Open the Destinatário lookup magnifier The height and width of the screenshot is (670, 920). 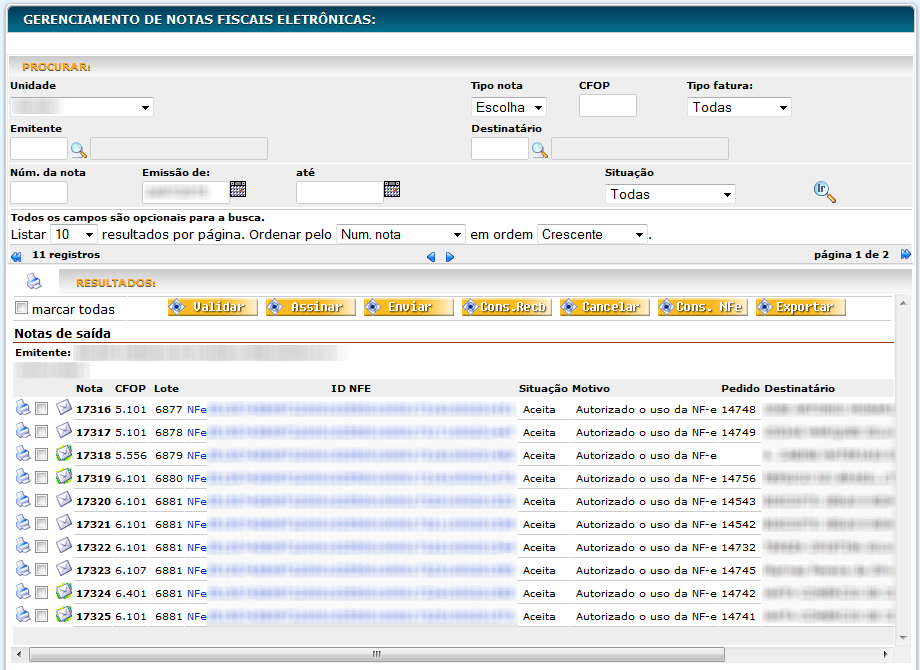click(x=540, y=150)
